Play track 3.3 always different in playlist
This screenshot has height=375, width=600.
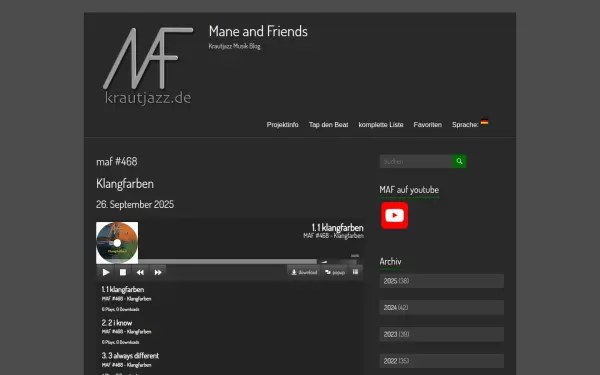[130, 355]
